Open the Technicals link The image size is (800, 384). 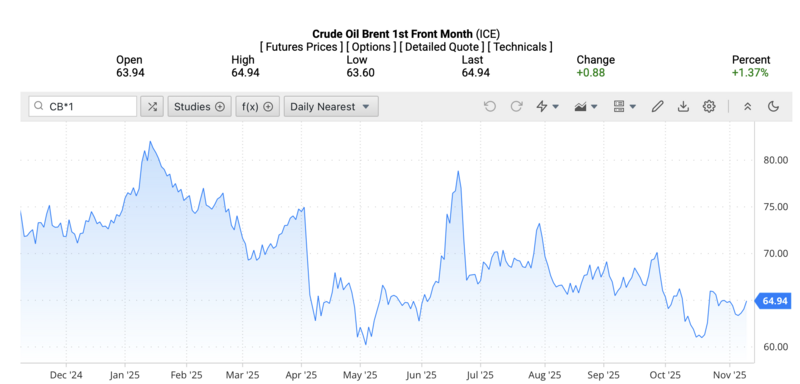[520, 47]
